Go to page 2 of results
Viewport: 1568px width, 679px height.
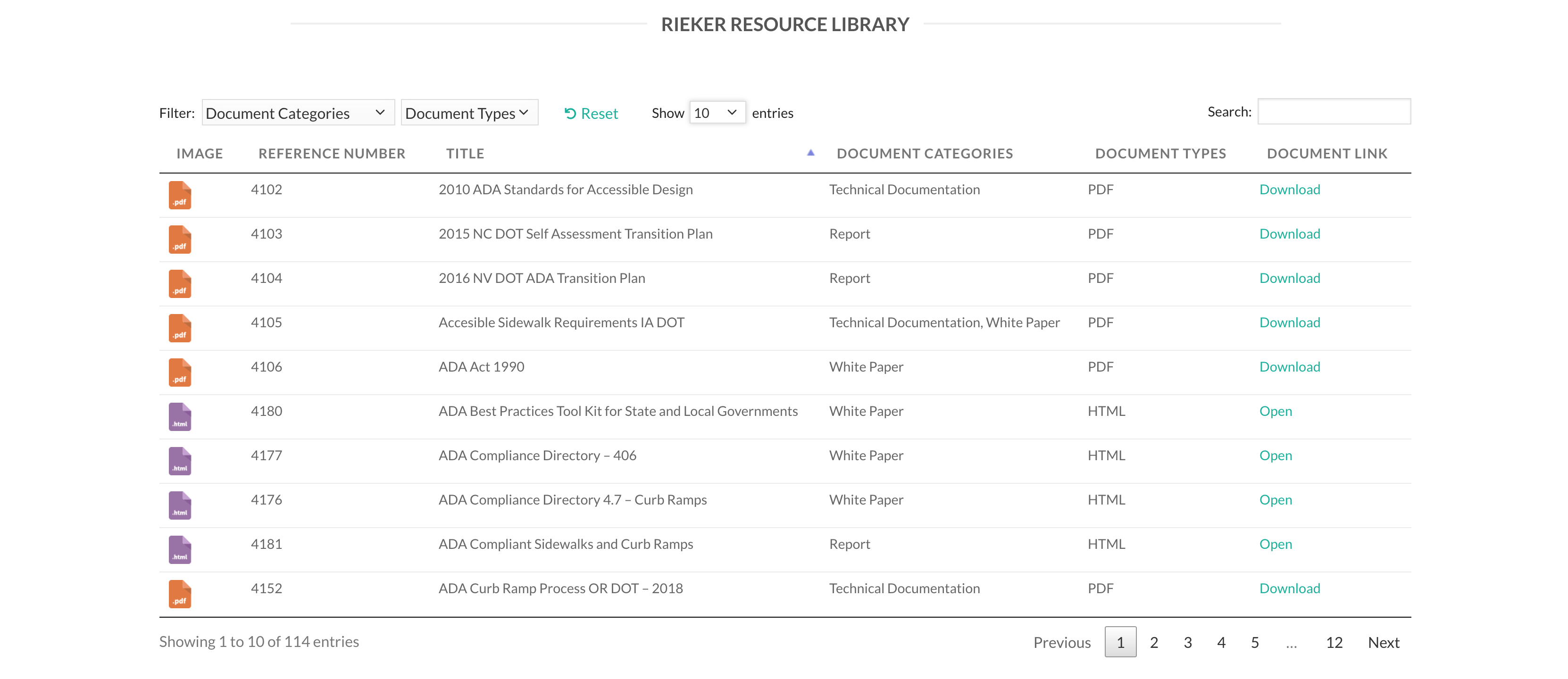click(1154, 642)
